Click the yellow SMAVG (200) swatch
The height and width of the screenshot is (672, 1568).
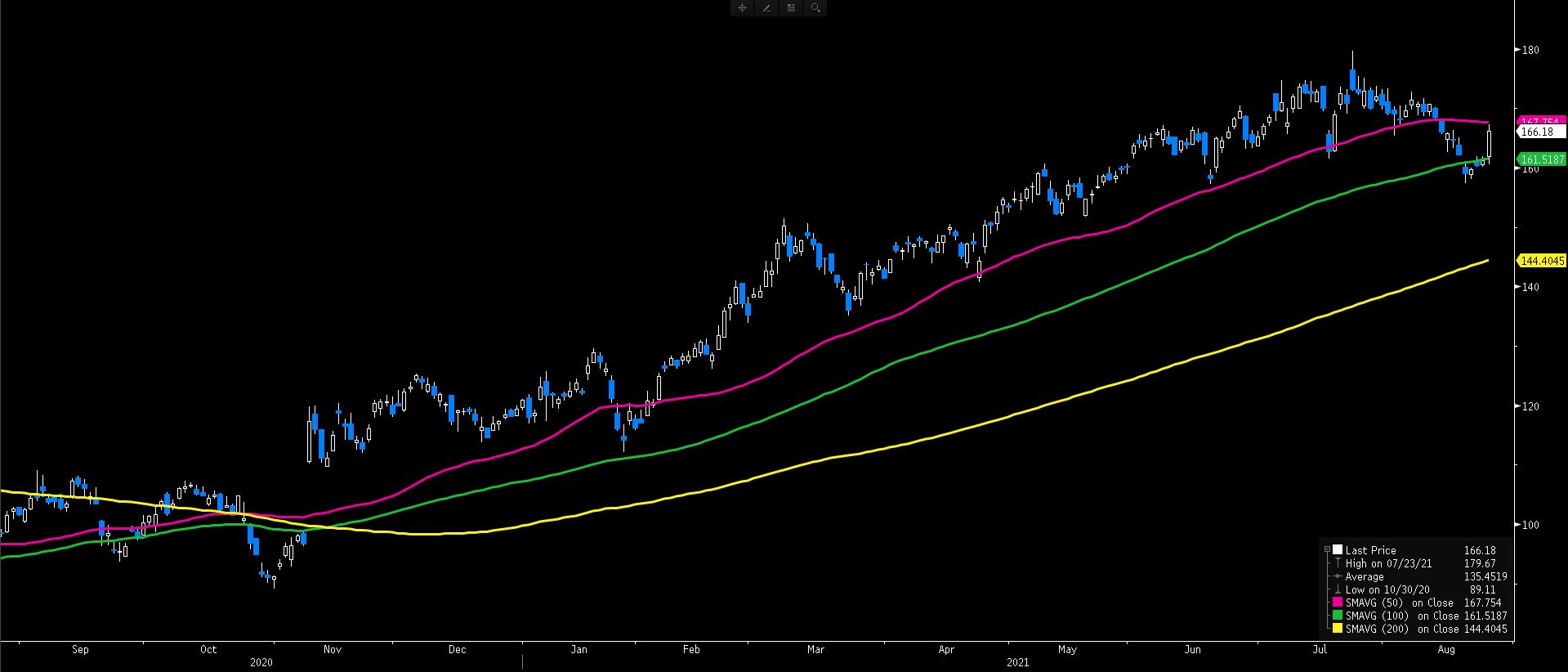click(1338, 629)
